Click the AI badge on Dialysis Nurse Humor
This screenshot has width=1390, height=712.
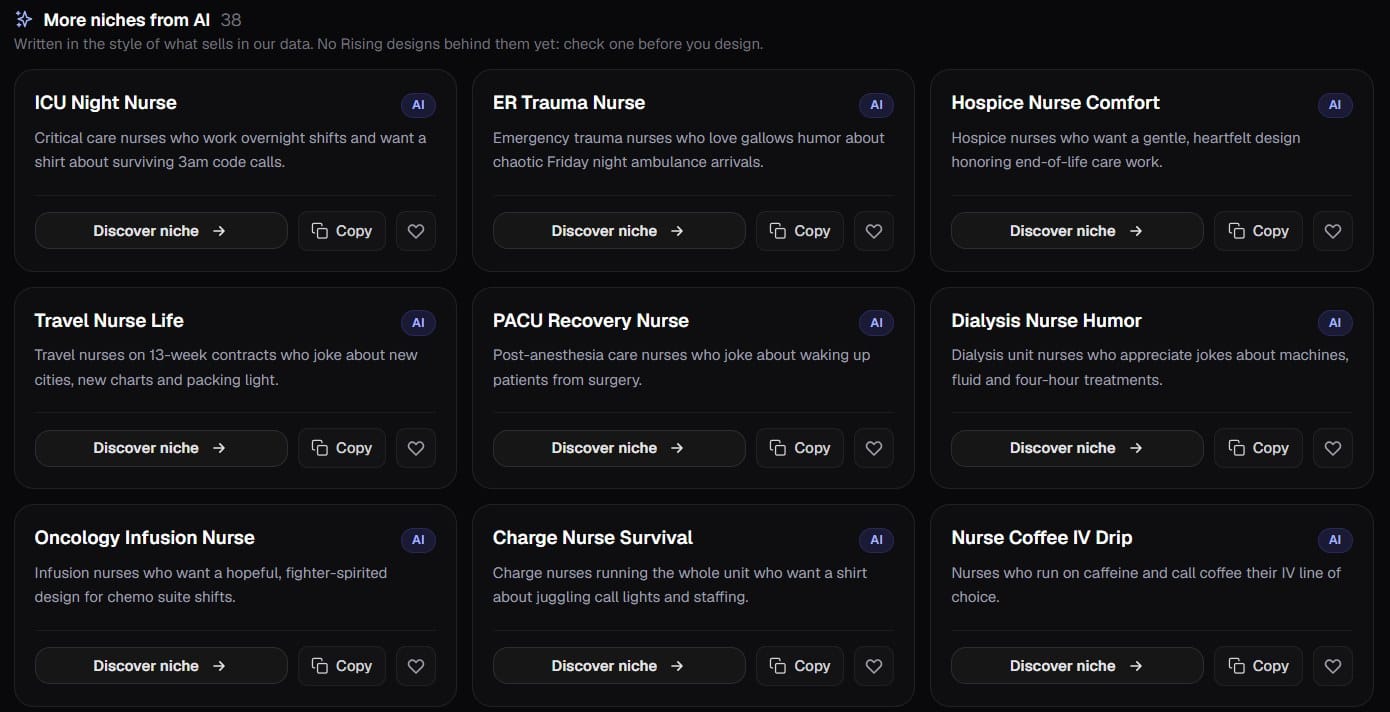click(x=1335, y=323)
